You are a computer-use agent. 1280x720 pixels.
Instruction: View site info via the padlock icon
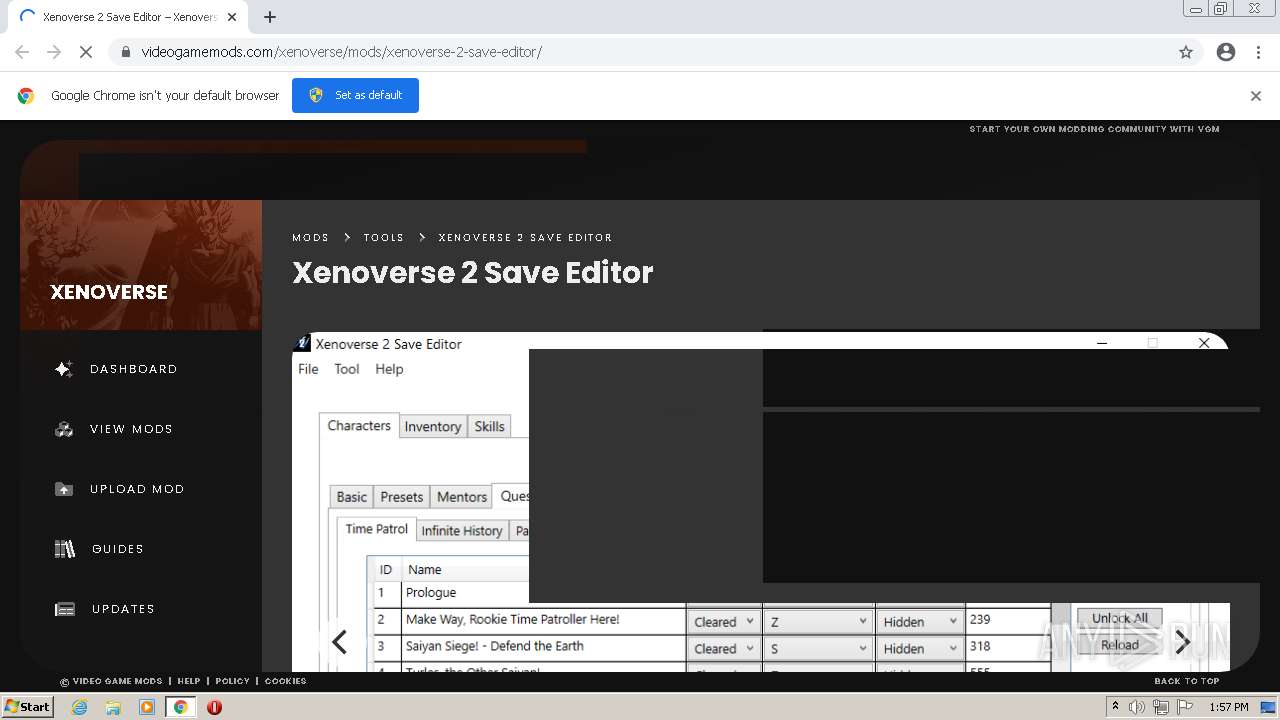point(125,52)
